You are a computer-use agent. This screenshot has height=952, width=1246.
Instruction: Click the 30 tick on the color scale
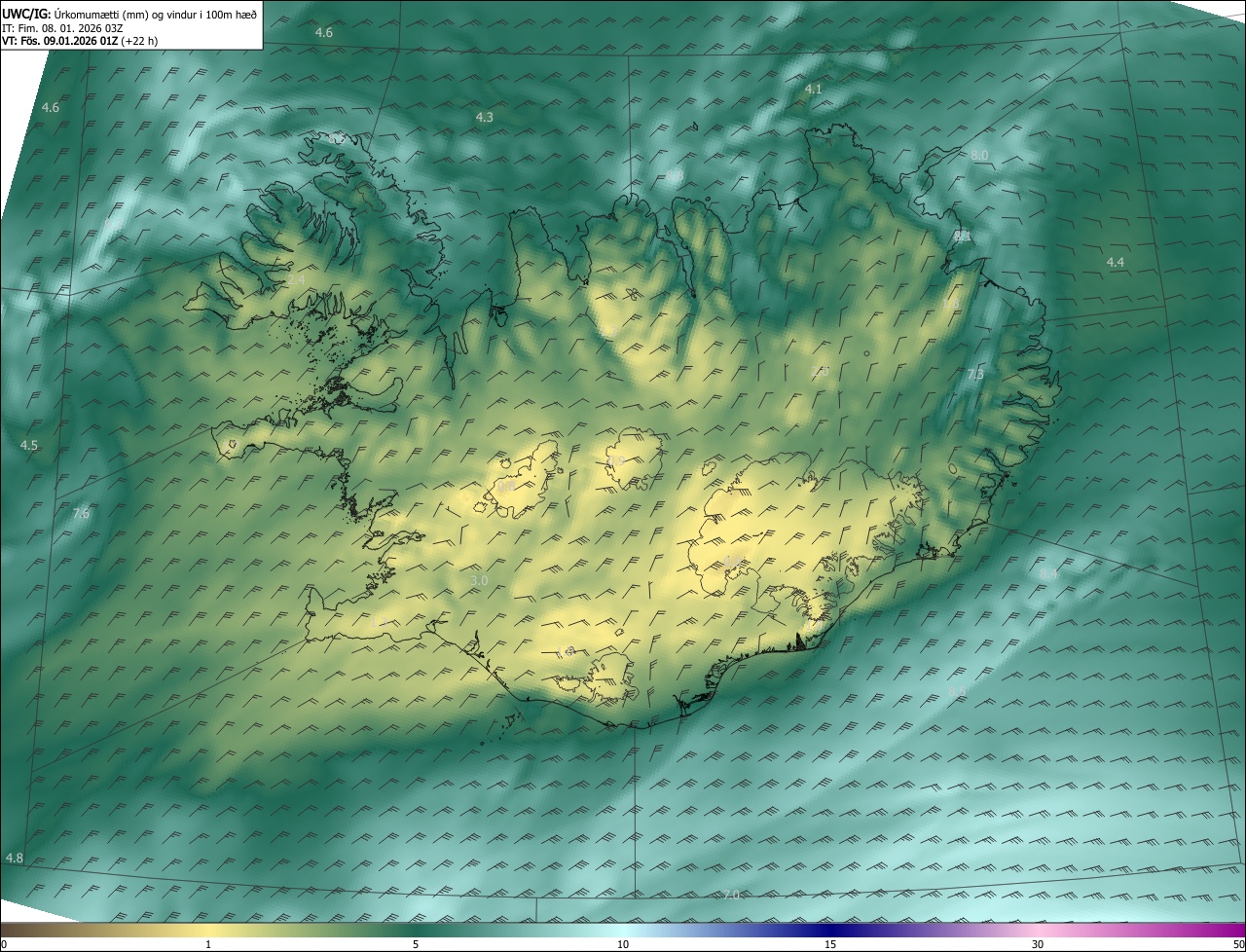(x=1038, y=944)
